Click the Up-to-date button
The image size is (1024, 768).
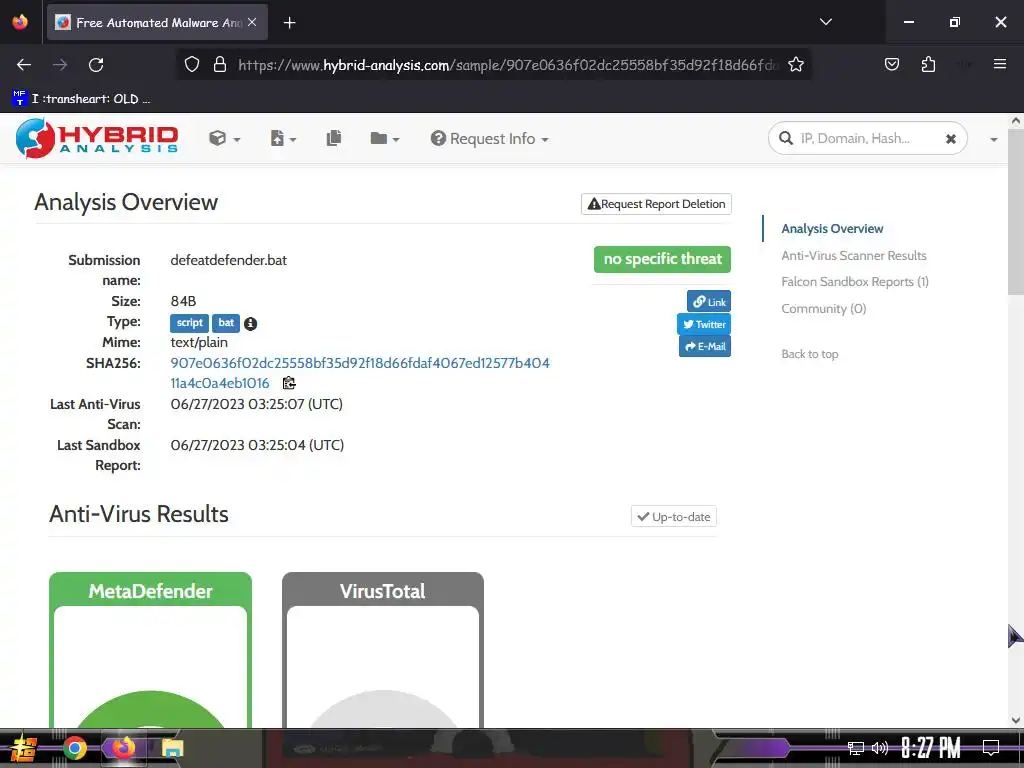point(674,517)
